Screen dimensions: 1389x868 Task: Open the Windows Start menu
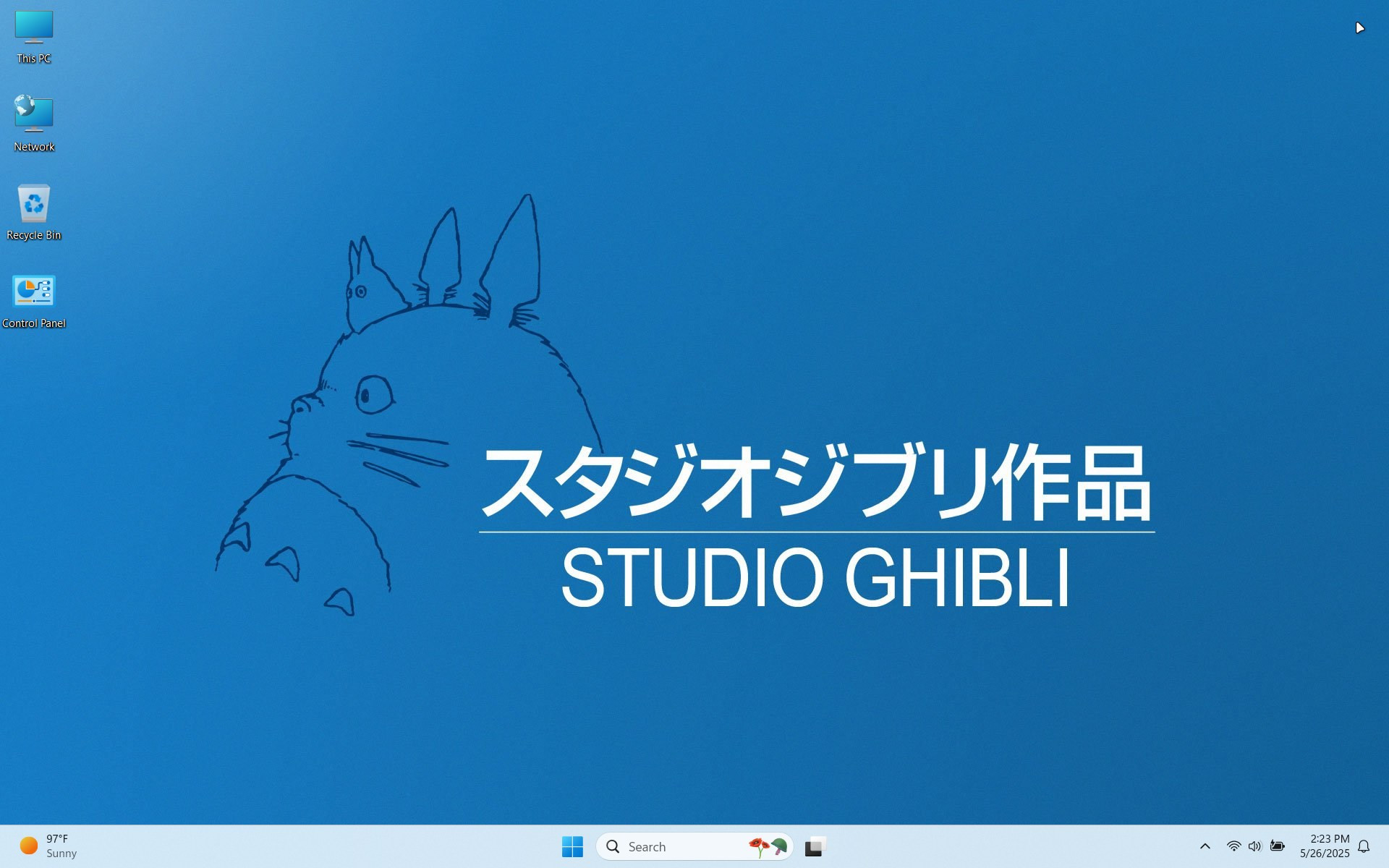[572, 846]
